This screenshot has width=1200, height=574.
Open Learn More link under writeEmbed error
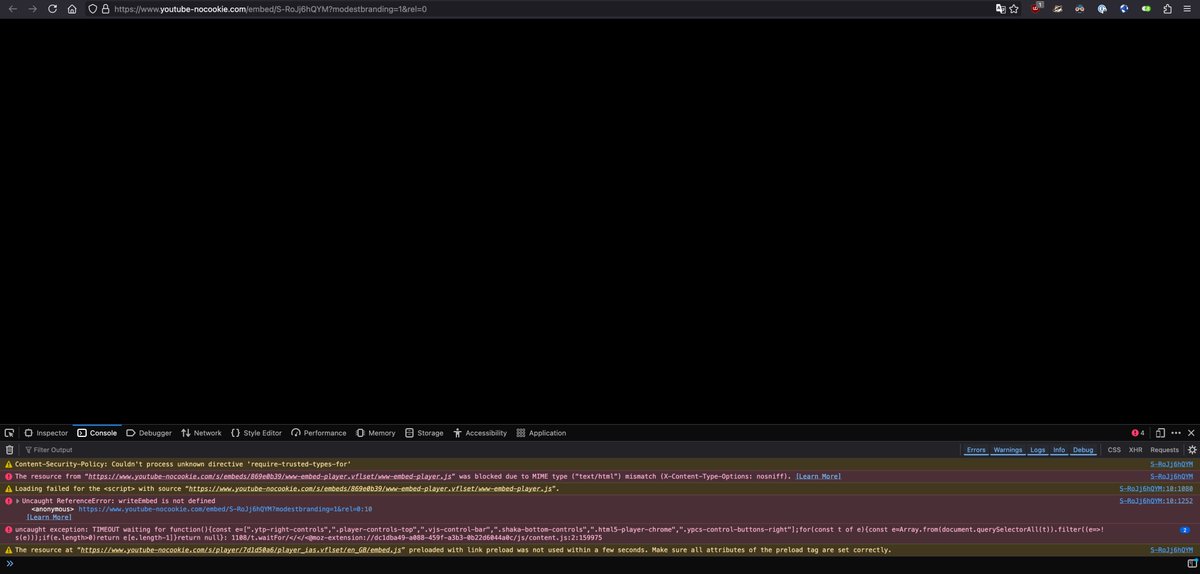point(49,516)
